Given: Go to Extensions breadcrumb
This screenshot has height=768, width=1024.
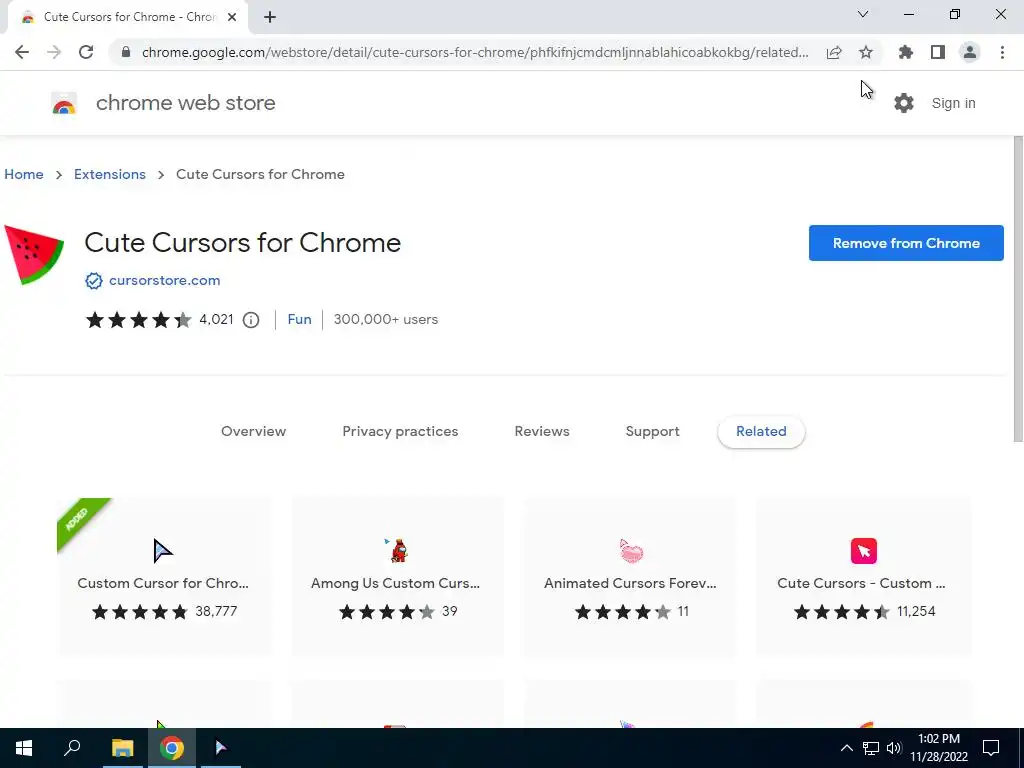Looking at the screenshot, I should (x=110, y=174).
